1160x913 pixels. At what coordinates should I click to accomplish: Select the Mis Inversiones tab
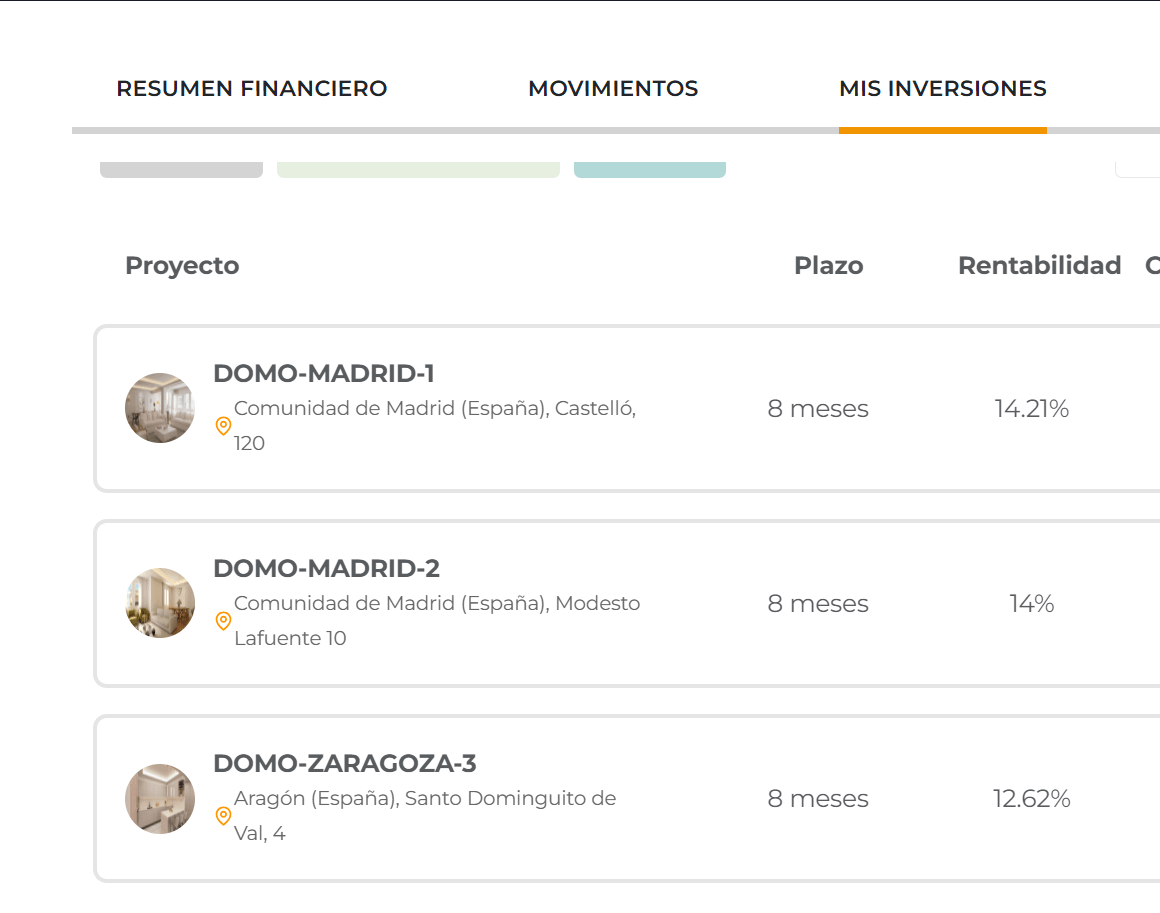point(942,89)
